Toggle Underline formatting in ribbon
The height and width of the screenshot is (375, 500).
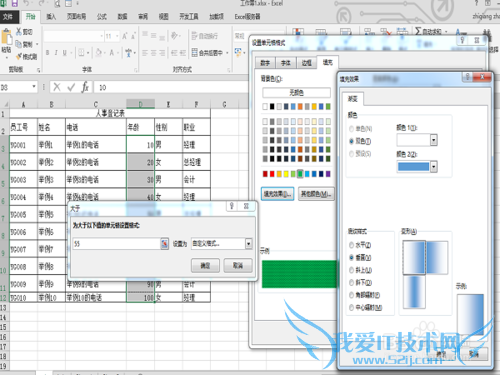coord(65,53)
